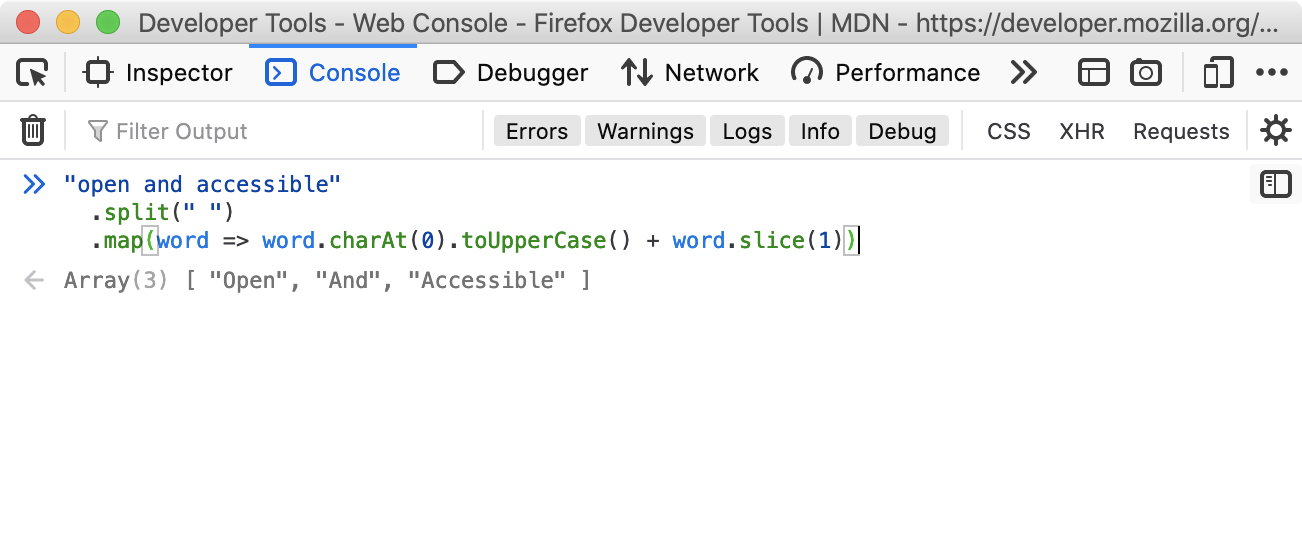
Task: Clear console output with trash icon
Action: click(33, 131)
